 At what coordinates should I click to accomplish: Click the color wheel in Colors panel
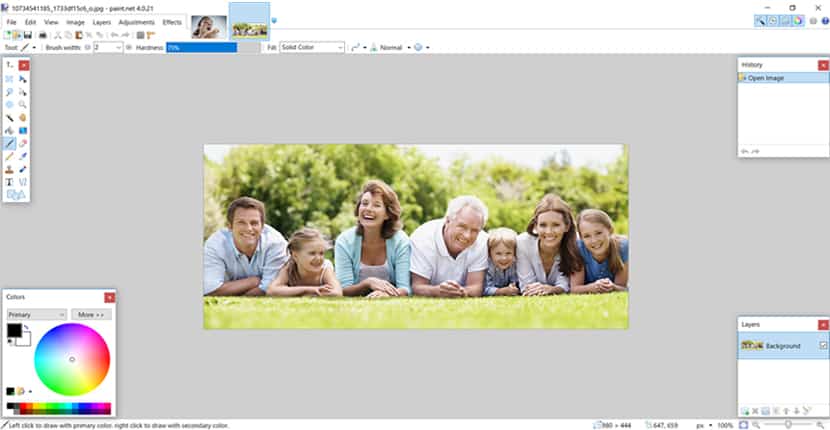click(72, 360)
